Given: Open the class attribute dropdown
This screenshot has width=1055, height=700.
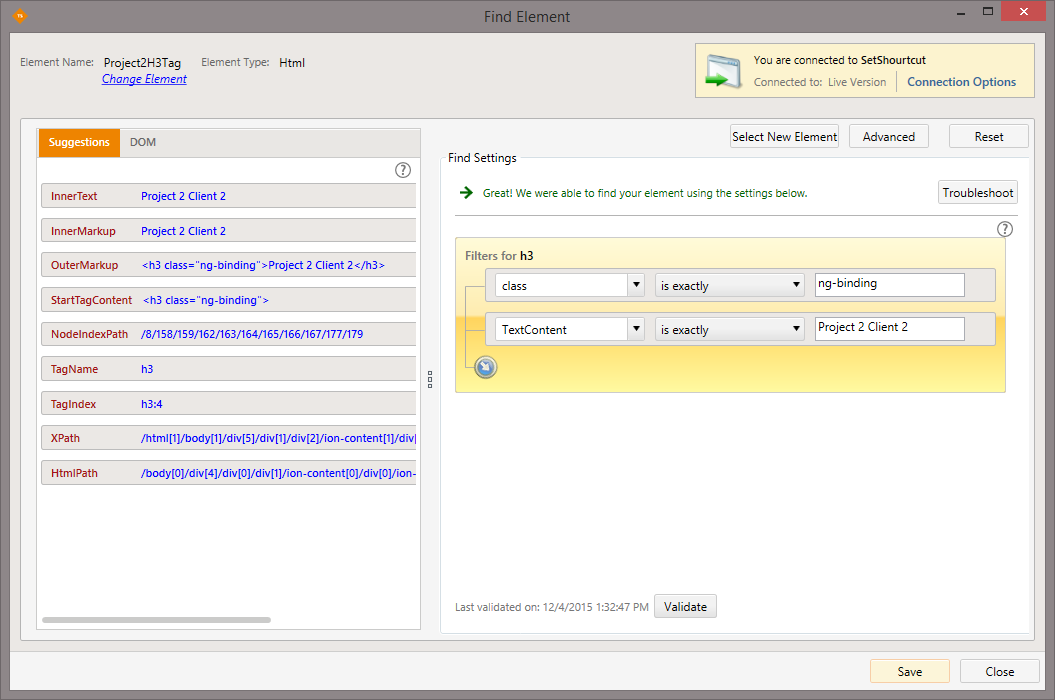Looking at the screenshot, I should (x=636, y=285).
